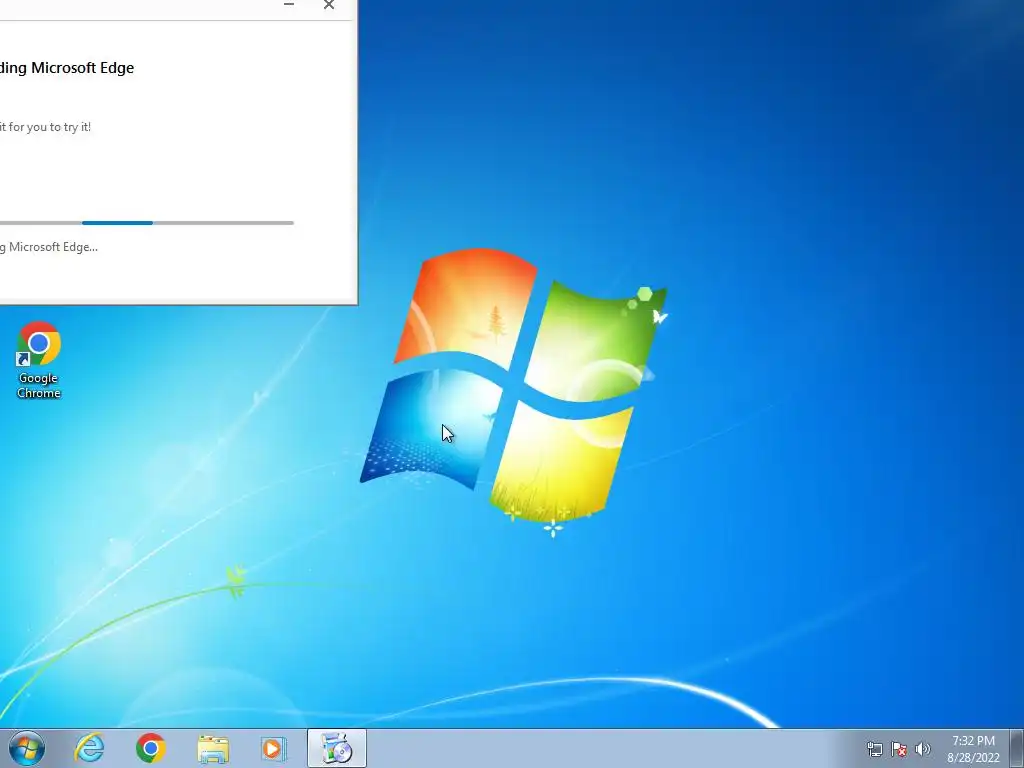This screenshot has width=1024, height=768.
Task: Open the volume speaker tray icon
Action: tap(923, 749)
